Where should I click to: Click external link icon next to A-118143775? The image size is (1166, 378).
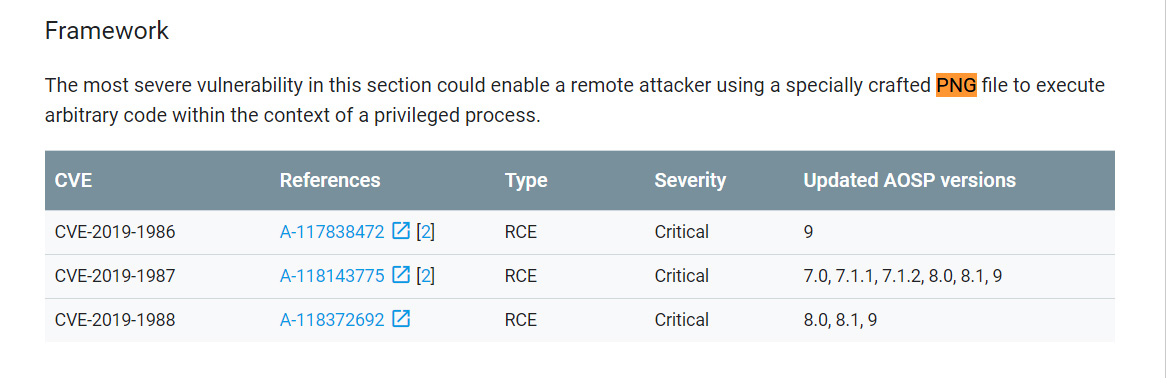click(x=401, y=275)
